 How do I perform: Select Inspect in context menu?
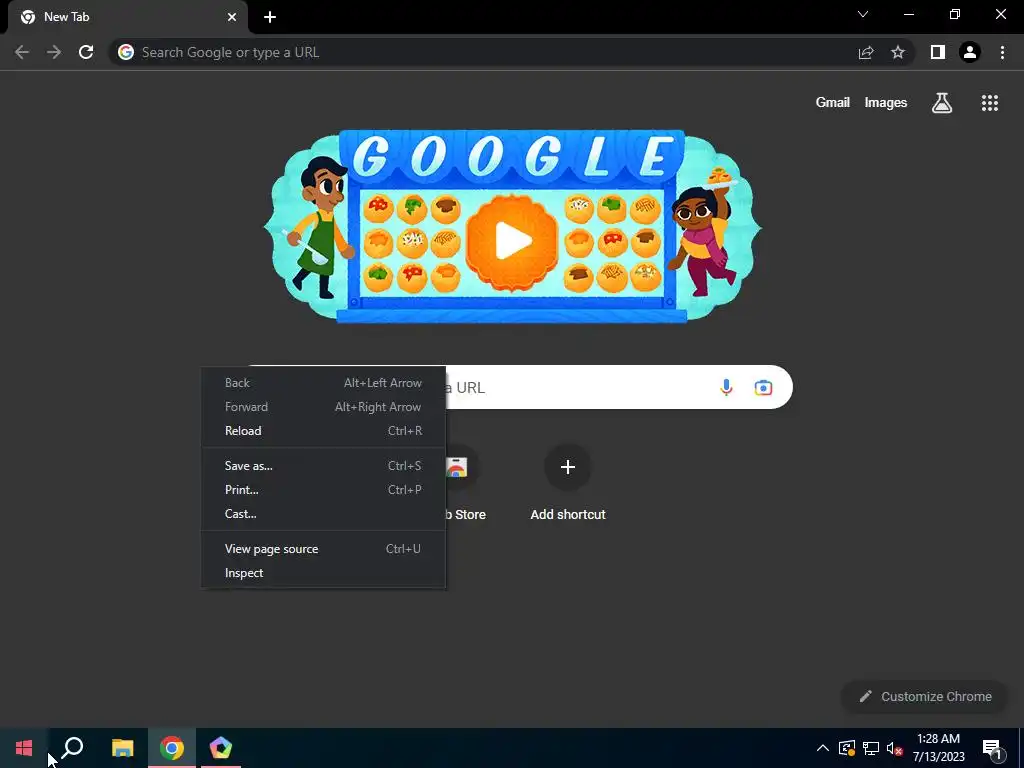coord(323,573)
